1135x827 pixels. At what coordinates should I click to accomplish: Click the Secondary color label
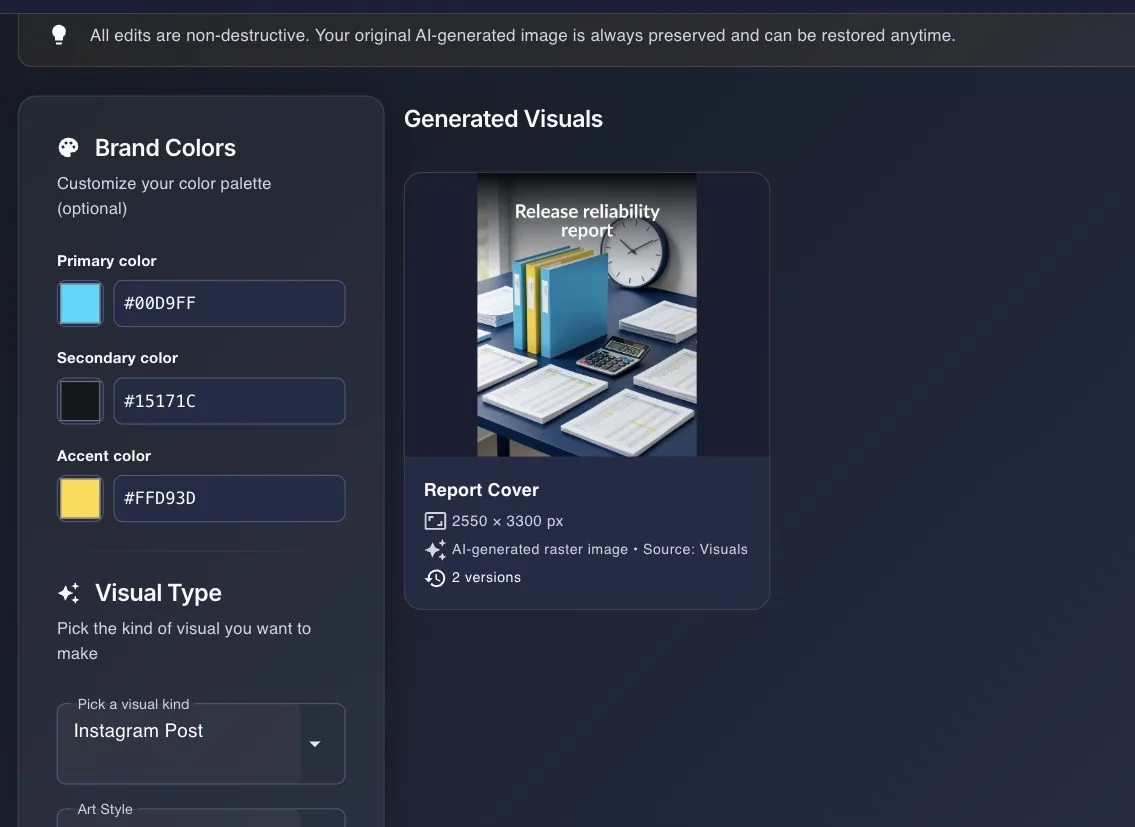(x=117, y=358)
